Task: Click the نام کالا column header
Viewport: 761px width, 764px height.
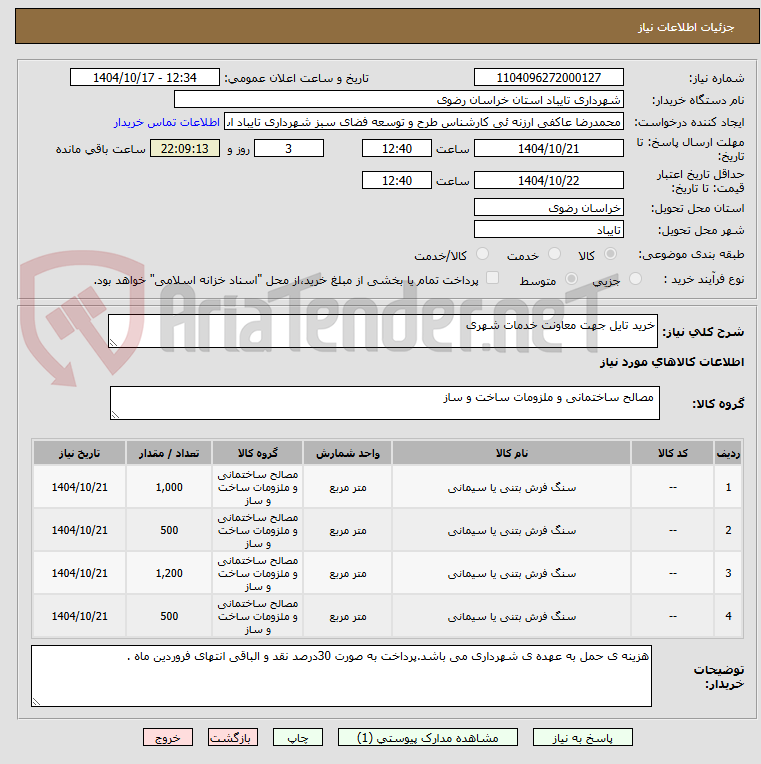Action: point(512,453)
